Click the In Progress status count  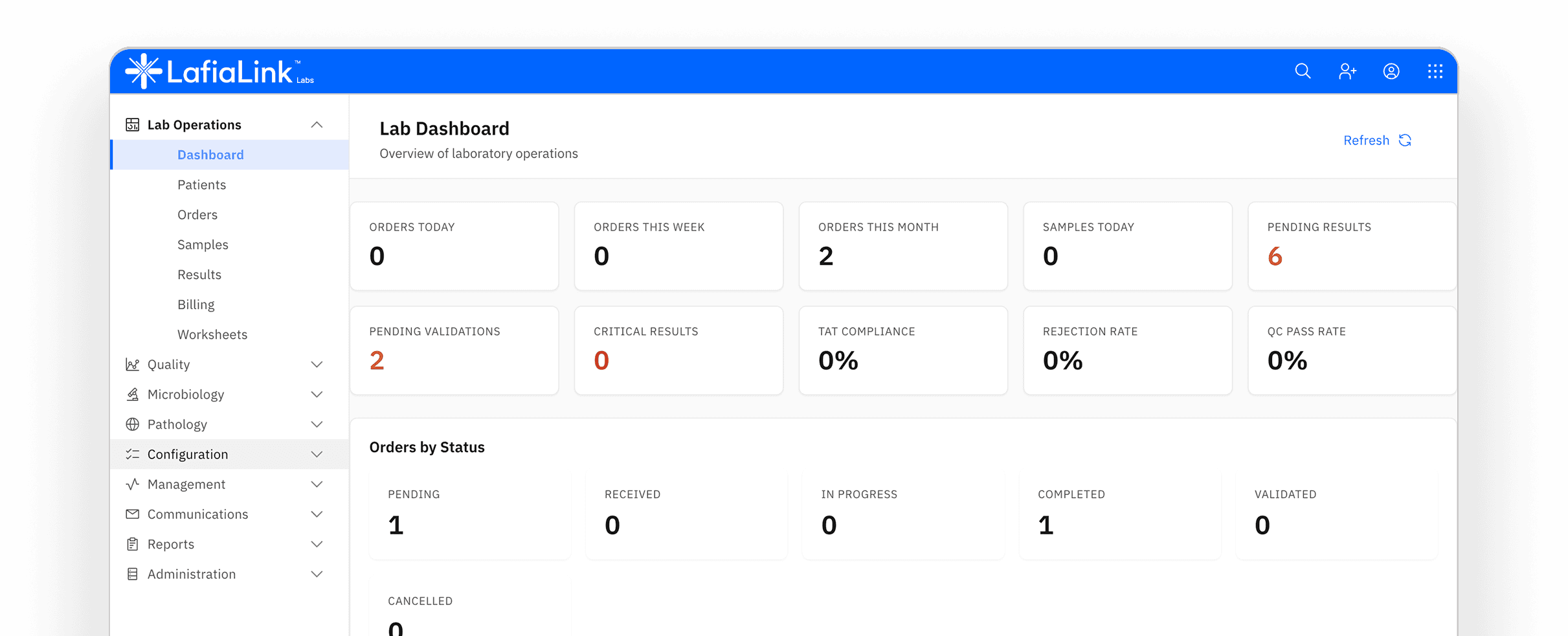coord(829,525)
